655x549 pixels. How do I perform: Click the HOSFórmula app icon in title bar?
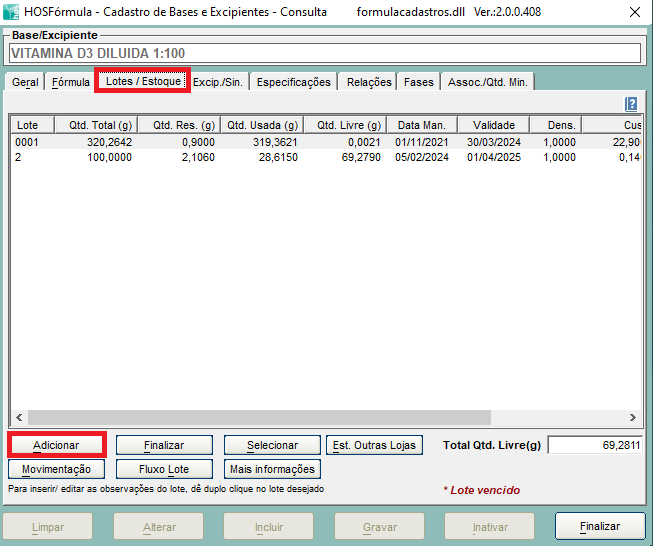coord(12,12)
